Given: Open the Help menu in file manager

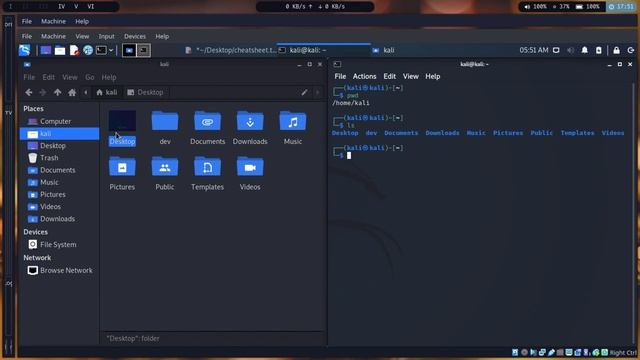Looking at the screenshot, I should tap(109, 77).
